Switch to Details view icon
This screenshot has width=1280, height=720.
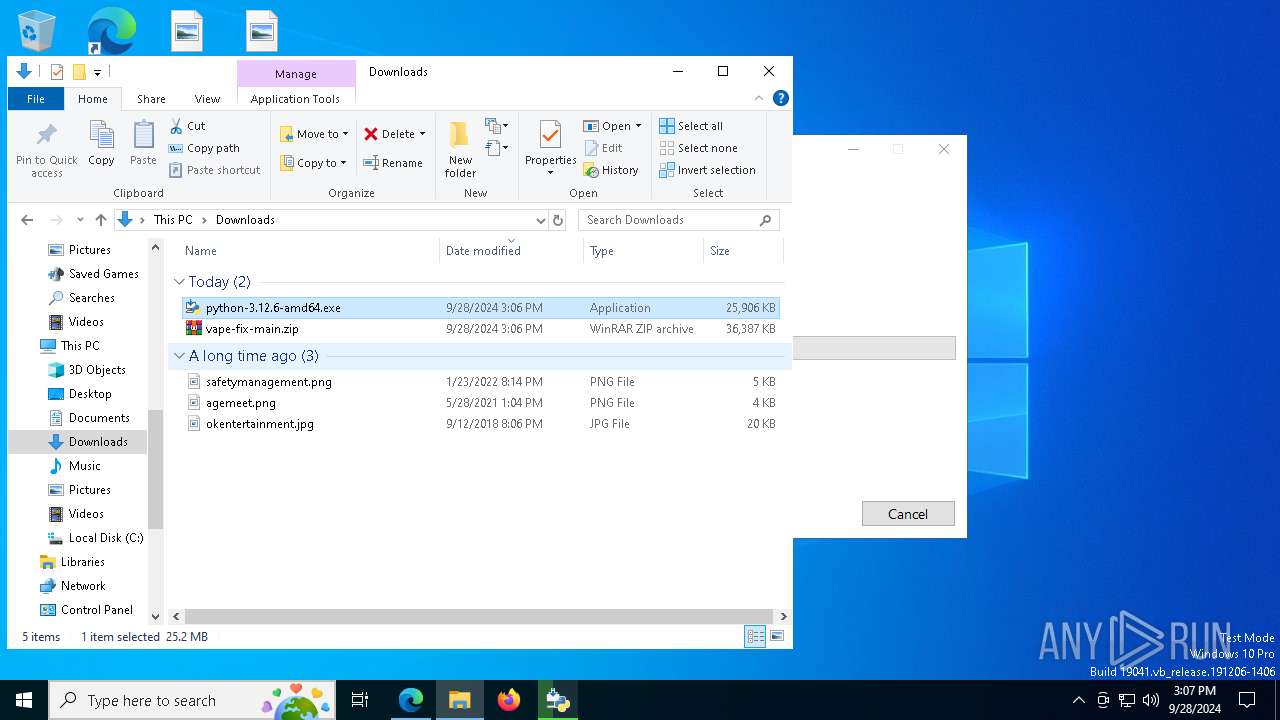[x=755, y=636]
